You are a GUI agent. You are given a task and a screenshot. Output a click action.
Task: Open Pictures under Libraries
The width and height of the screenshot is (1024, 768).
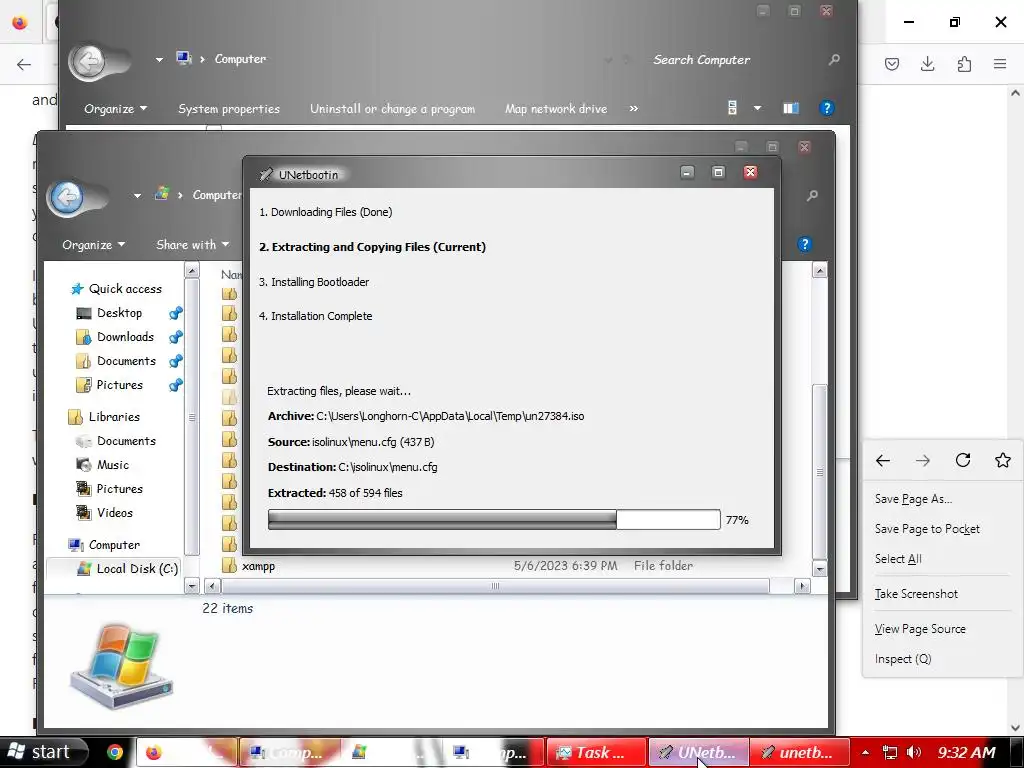[110, 489]
